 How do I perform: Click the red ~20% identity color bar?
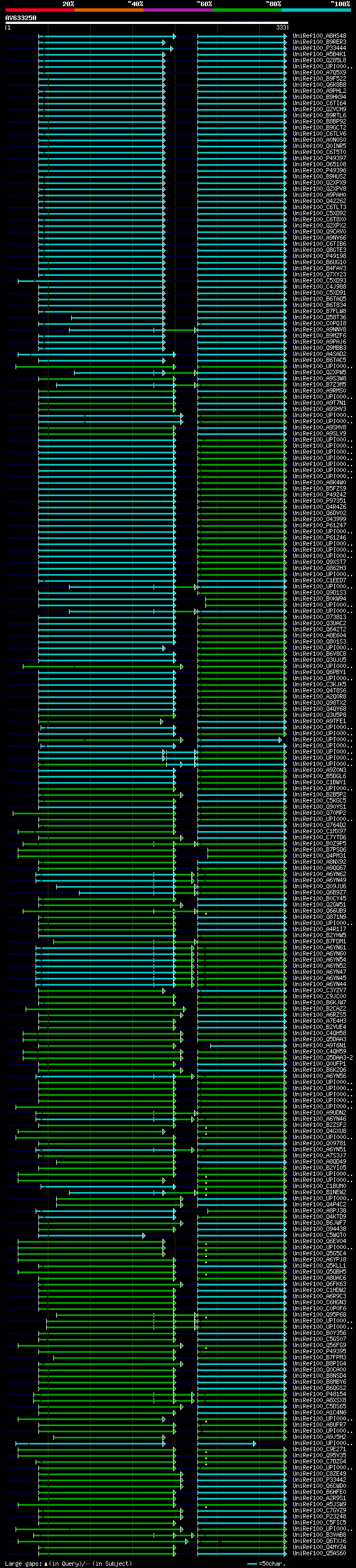pos(39,11)
